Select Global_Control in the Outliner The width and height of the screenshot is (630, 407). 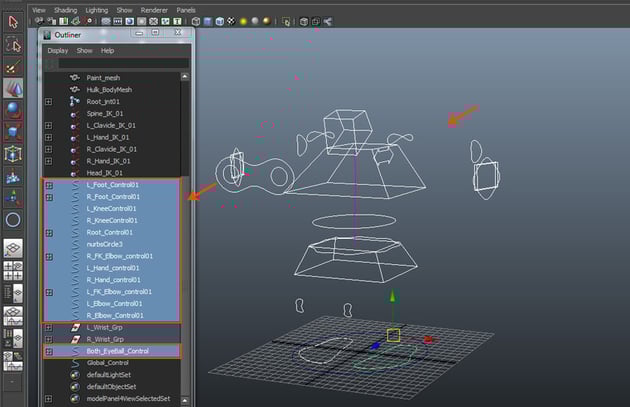[x=109, y=362]
